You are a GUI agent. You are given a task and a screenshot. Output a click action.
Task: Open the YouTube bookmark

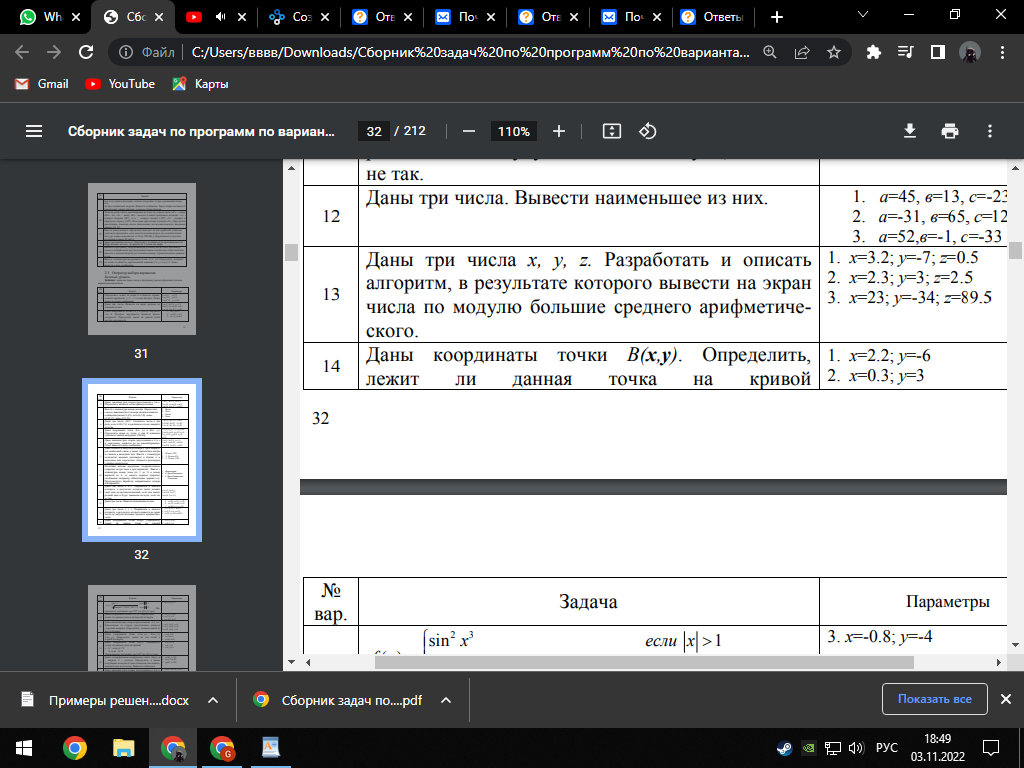[120, 84]
